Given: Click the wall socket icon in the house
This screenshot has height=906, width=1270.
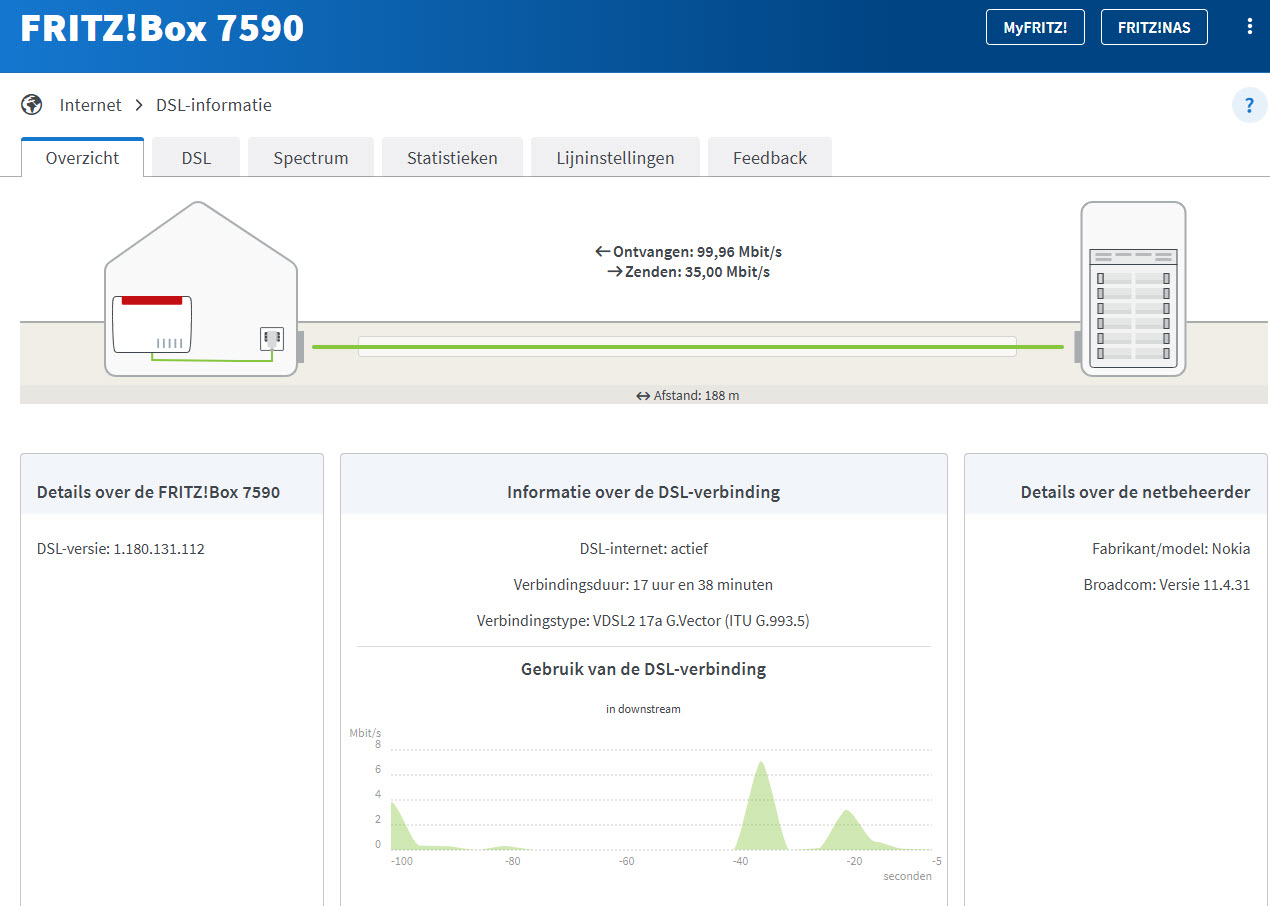Looking at the screenshot, I should click(271, 338).
